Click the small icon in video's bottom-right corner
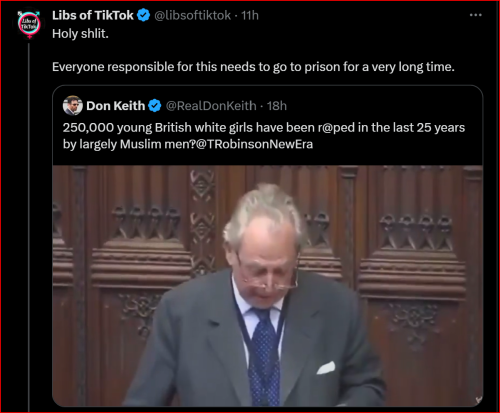500x413 pixels. pyautogui.click(x=479, y=400)
